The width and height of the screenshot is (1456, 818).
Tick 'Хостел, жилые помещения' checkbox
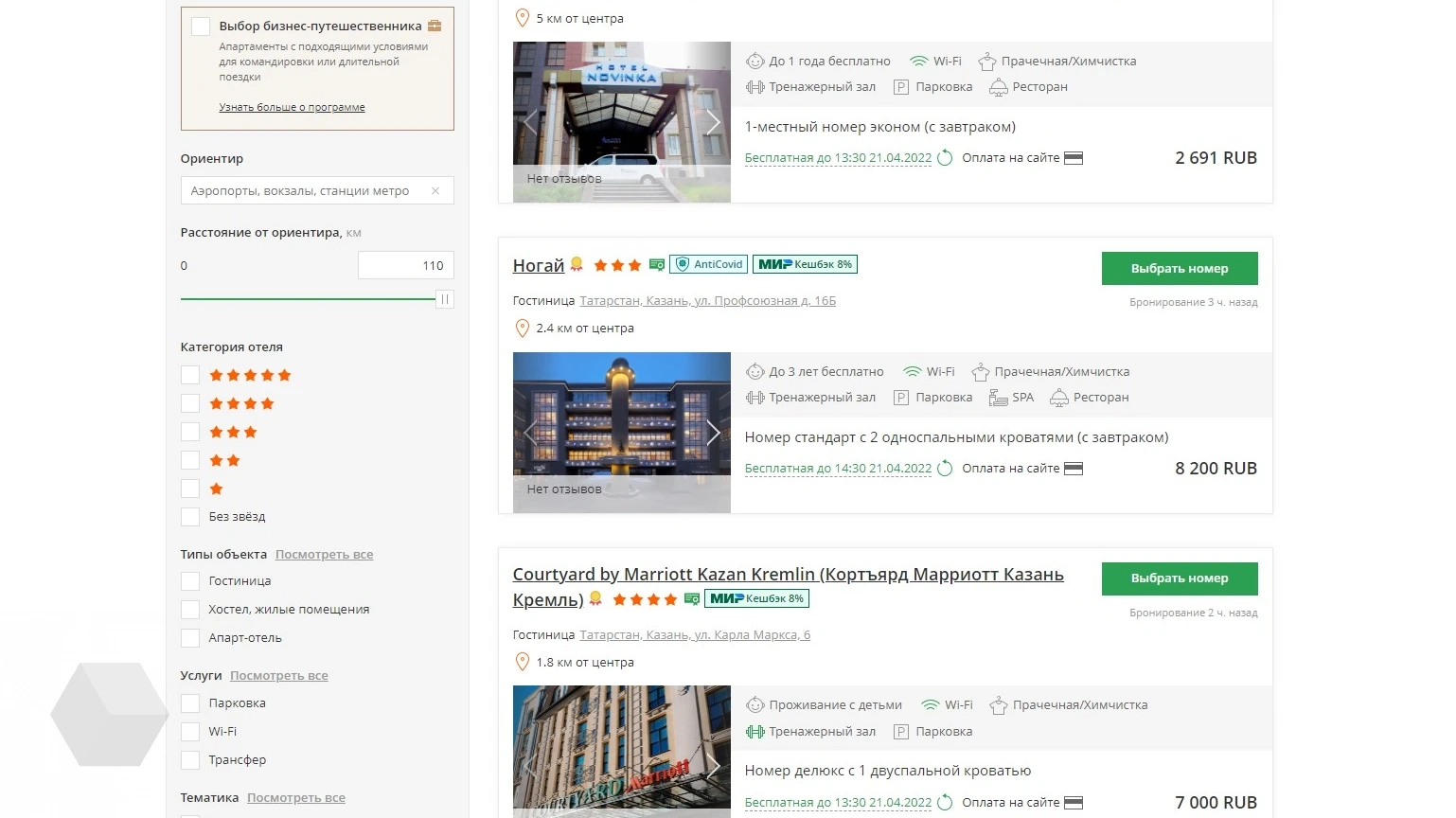[x=190, y=610]
